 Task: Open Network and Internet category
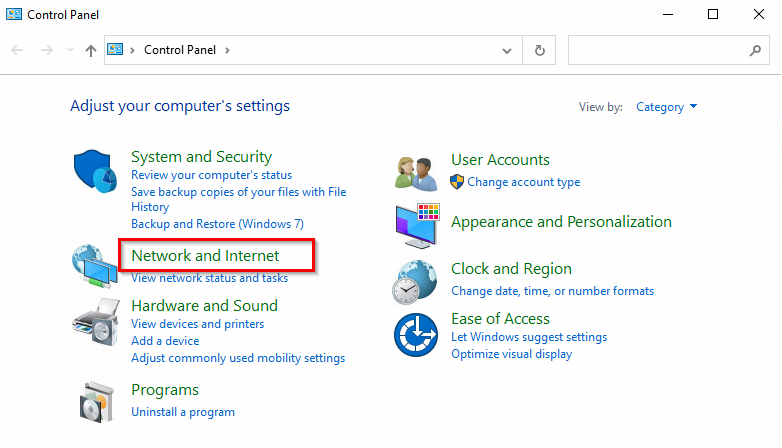[205, 255]
